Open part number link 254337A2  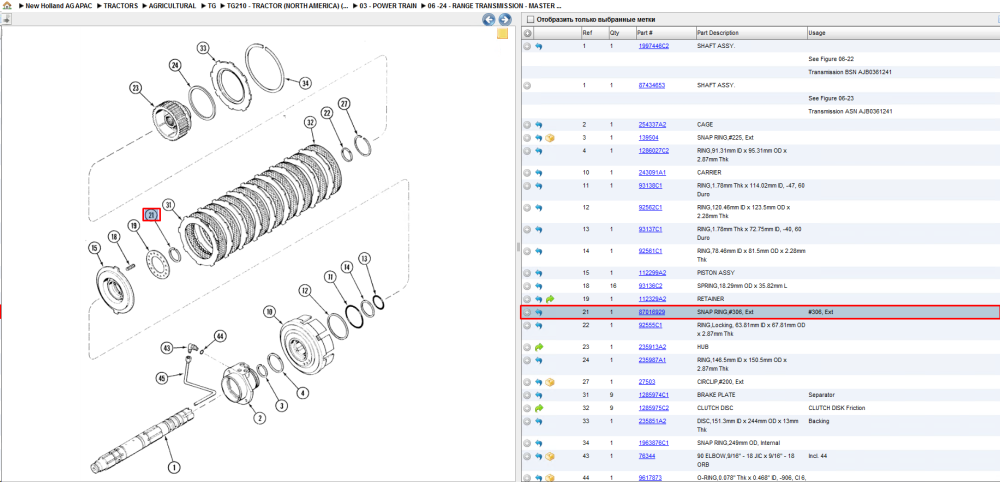point(652,125)
